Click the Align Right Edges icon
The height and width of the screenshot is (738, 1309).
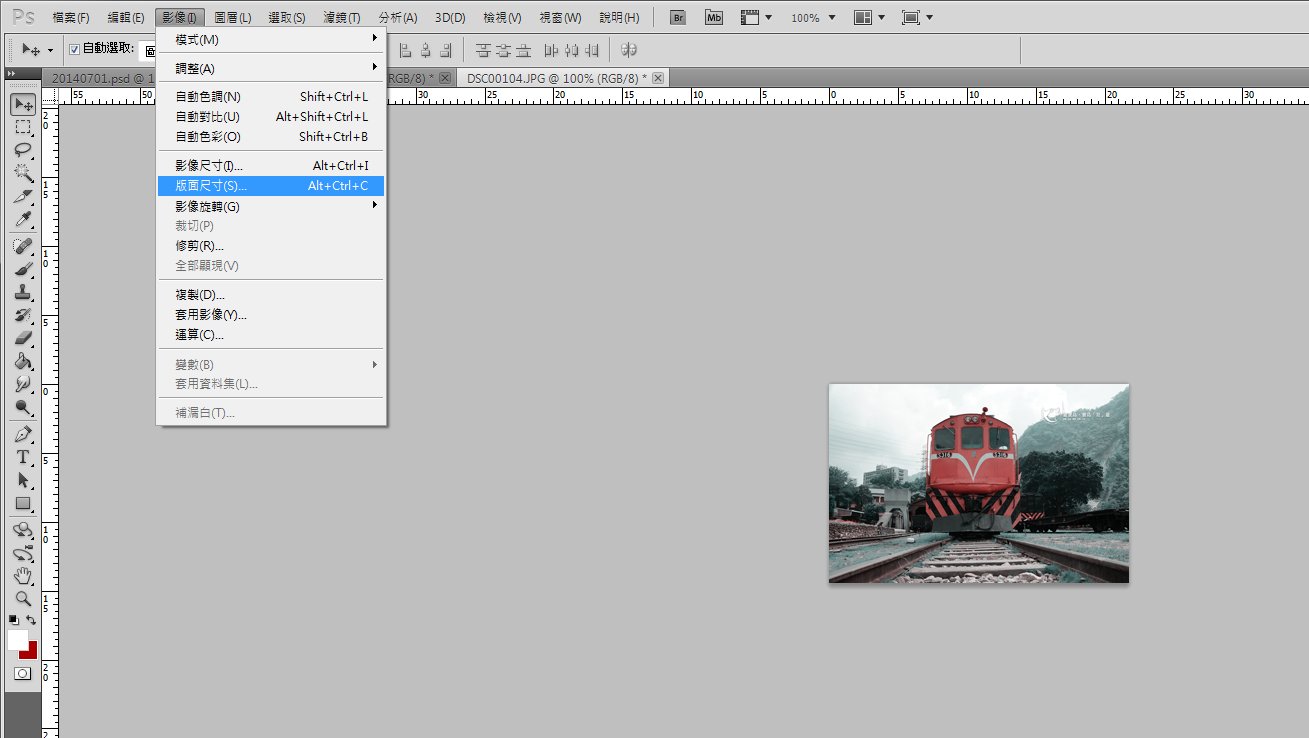445,50
